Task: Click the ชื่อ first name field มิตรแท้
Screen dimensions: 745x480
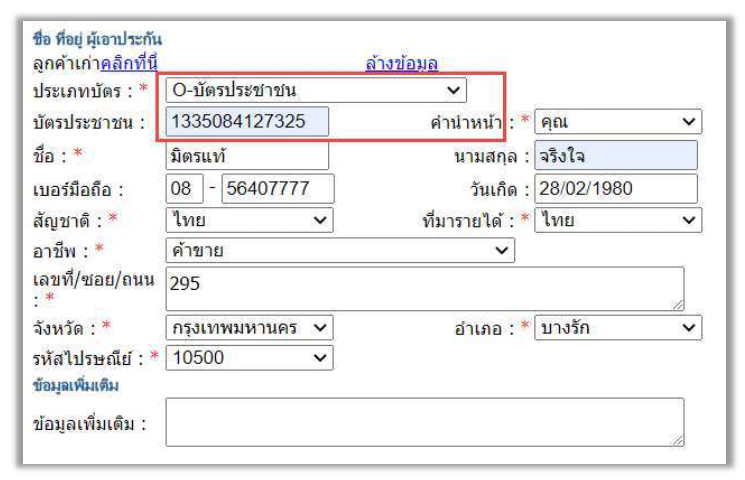Action: [x=247, y=156]
